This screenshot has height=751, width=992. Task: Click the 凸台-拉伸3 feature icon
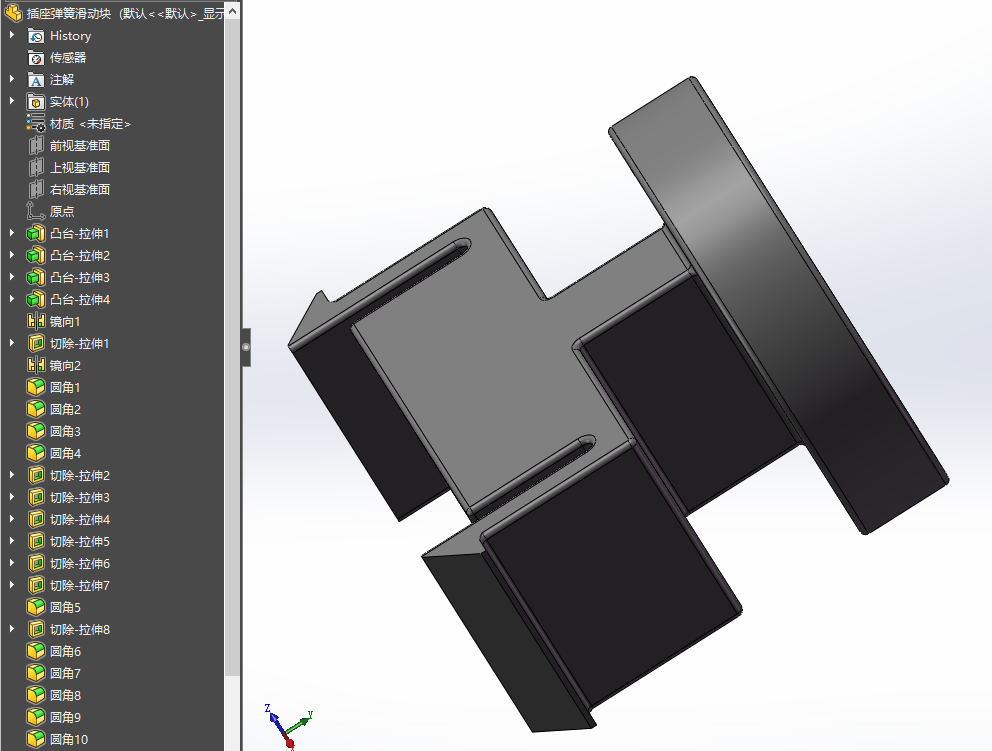pos(36,278)
